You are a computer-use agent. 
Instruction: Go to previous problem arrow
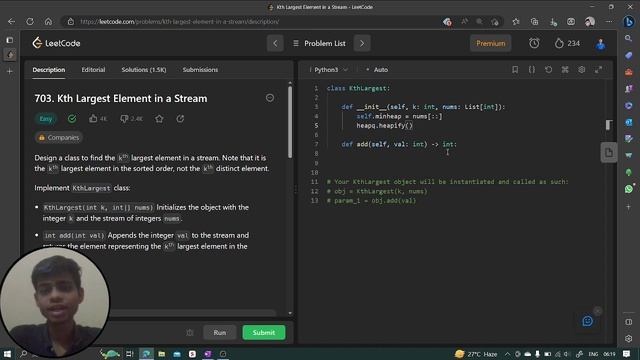pos(275,43)
